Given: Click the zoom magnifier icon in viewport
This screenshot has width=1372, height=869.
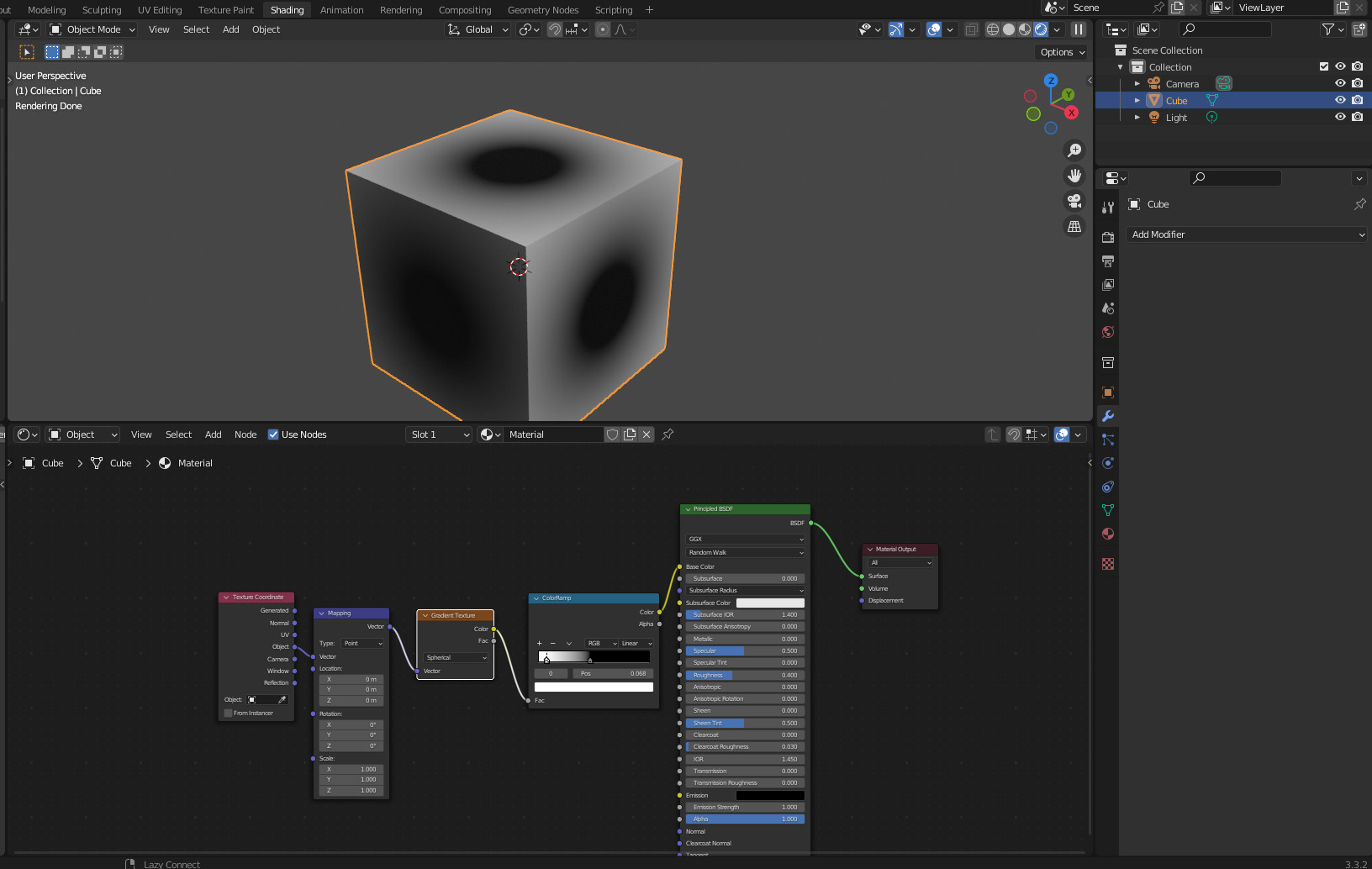Looking at the screenshot, I should pyautogui.click(x=1074, y=150).
